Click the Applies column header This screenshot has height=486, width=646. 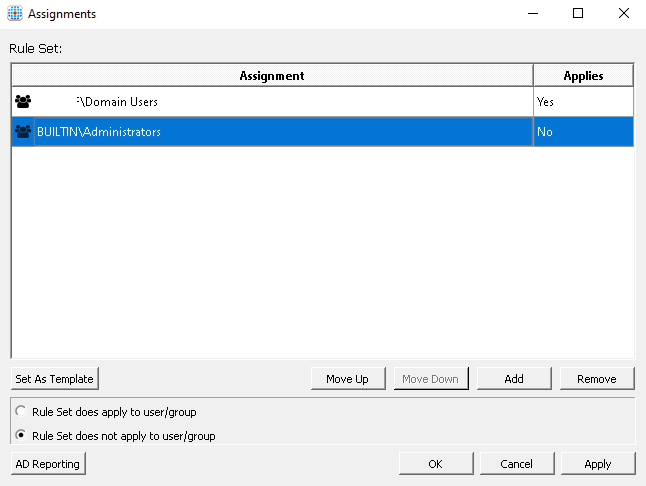click(x=583, y=76)
